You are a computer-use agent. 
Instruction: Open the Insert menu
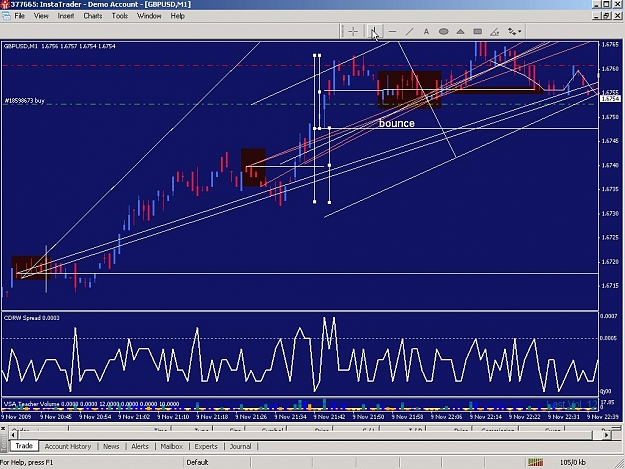pyautogui.click(x=66, y=16)
